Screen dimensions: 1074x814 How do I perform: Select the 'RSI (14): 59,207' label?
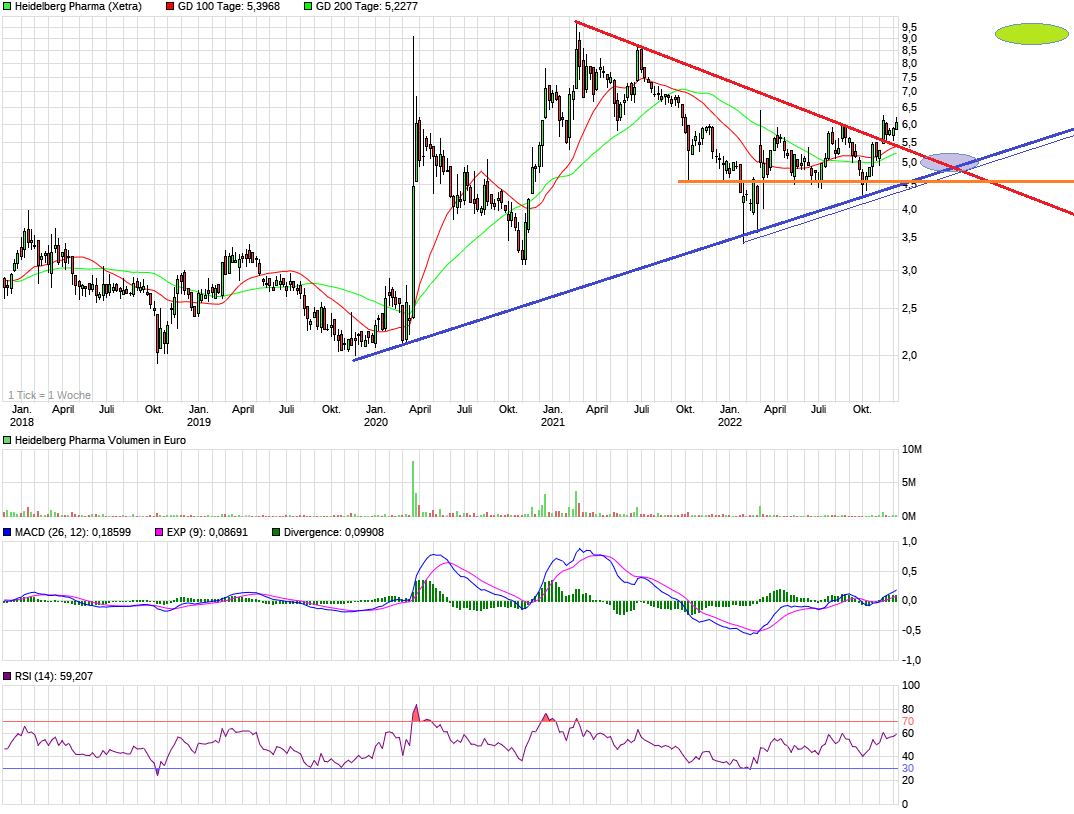click(53, 676)
